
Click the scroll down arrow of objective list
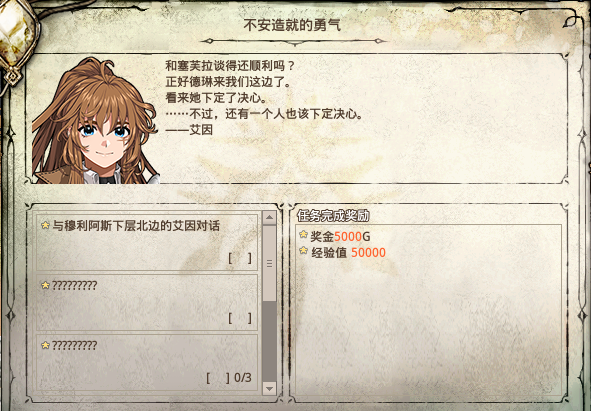269,388
